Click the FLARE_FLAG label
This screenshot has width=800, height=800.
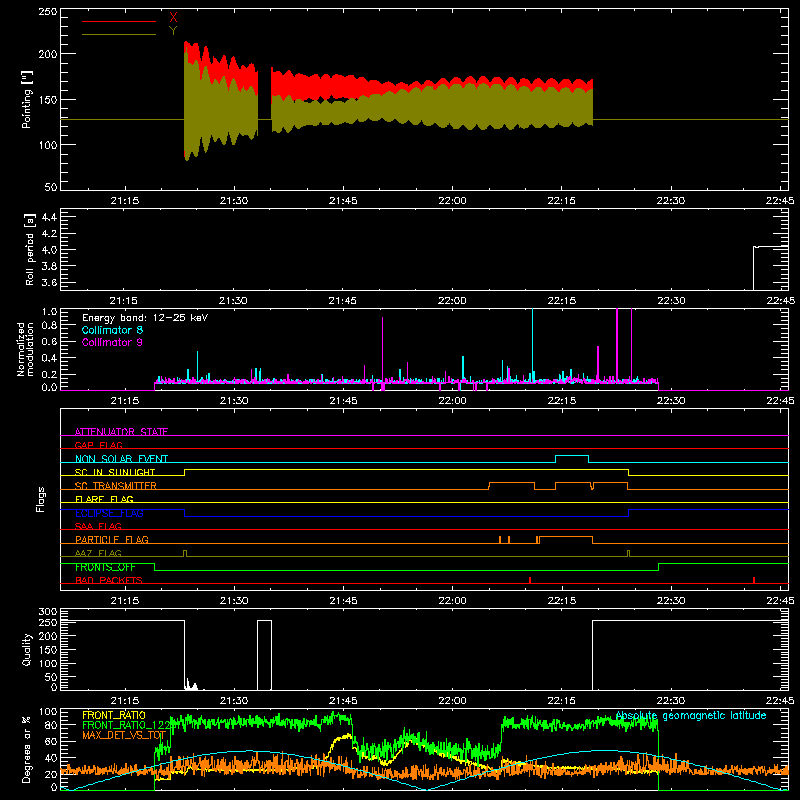[104, 499]
